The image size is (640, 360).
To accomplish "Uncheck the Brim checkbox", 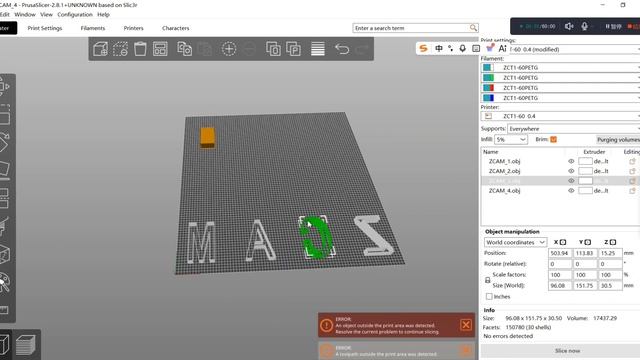I will (x=553, y=139).
